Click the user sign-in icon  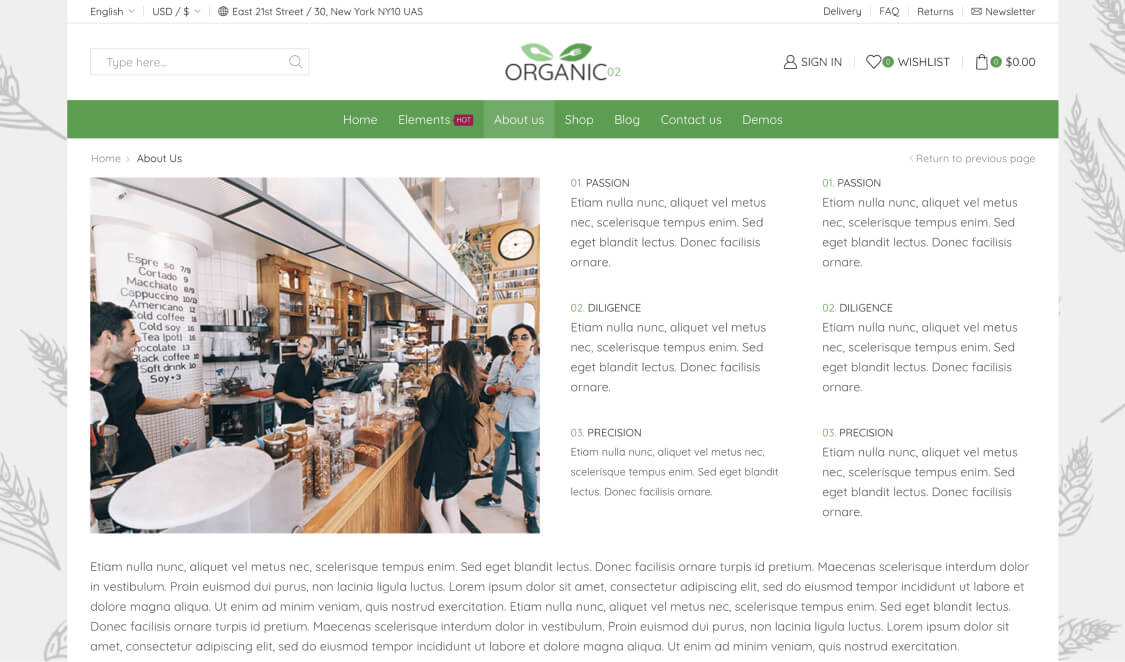(x=790, y=62)
